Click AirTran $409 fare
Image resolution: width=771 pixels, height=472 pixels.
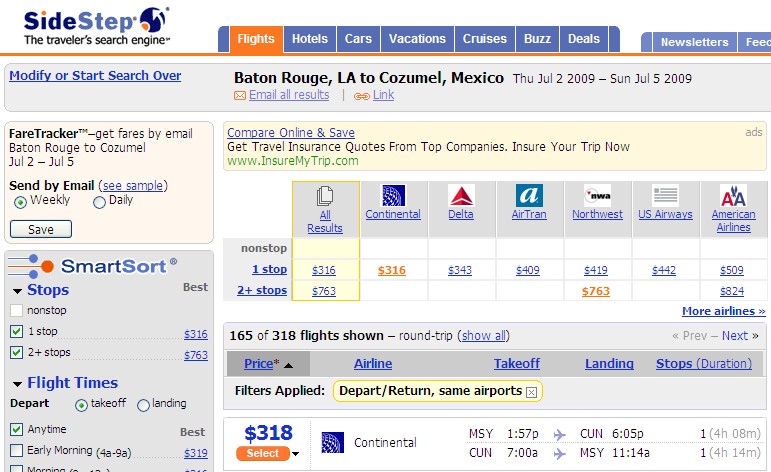(x=528, y=270)
